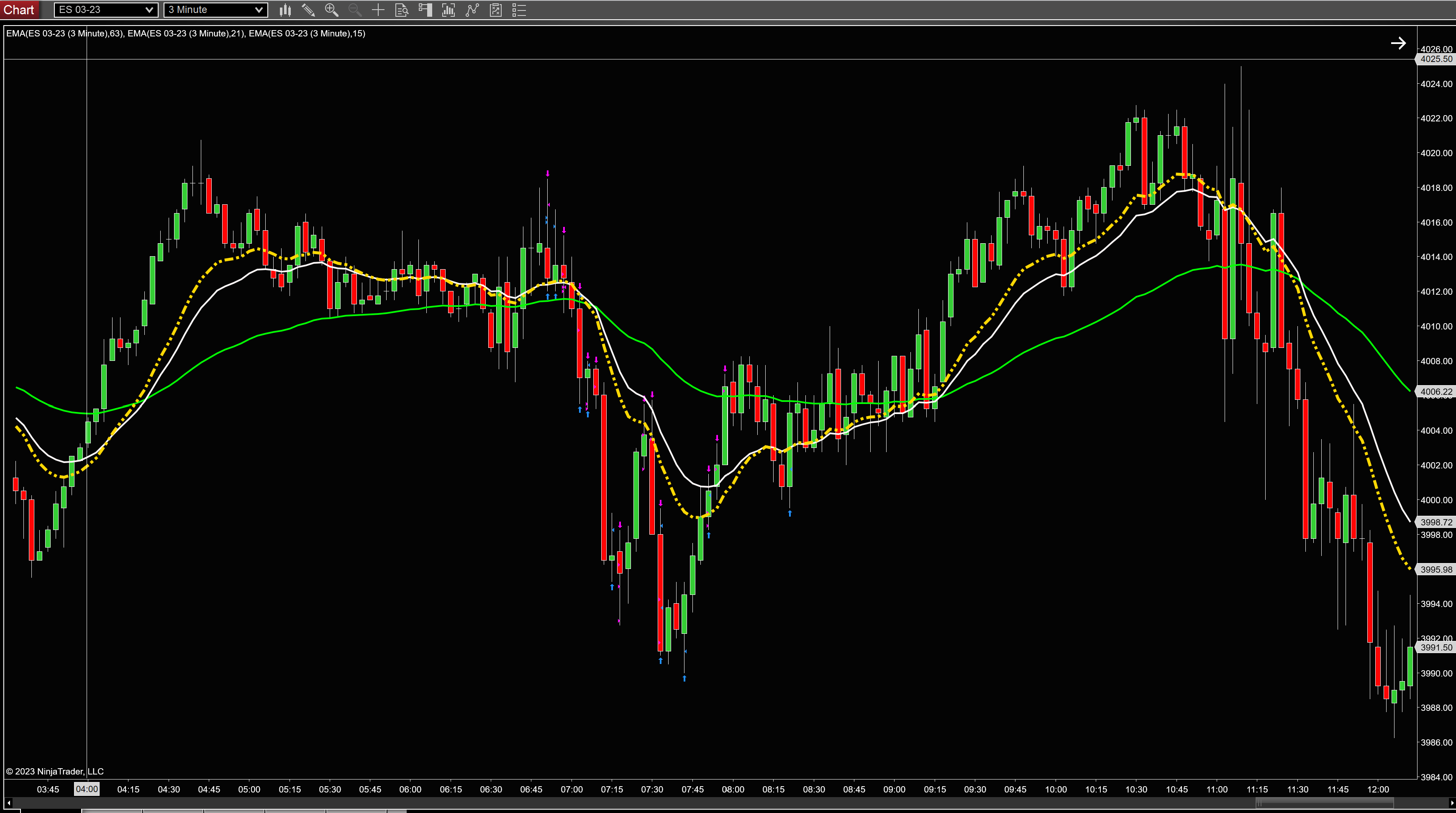Click the zoom in magnifier icon
The height and width of the screenshot is (813, 1456).
pyautogui.click(x=332, y=10)
